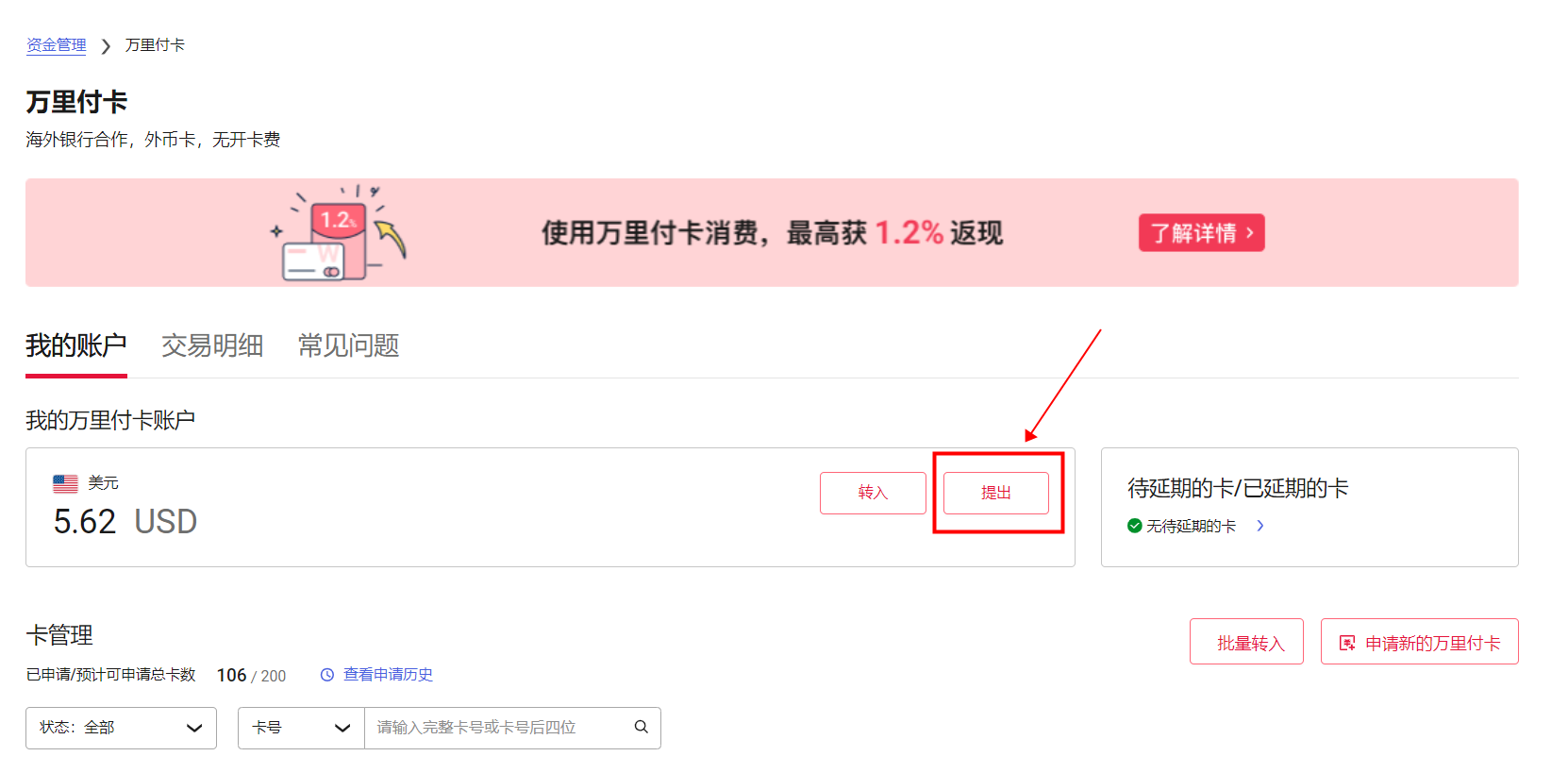Click the US flag icon beside 美元

click(x=65, y=483)
